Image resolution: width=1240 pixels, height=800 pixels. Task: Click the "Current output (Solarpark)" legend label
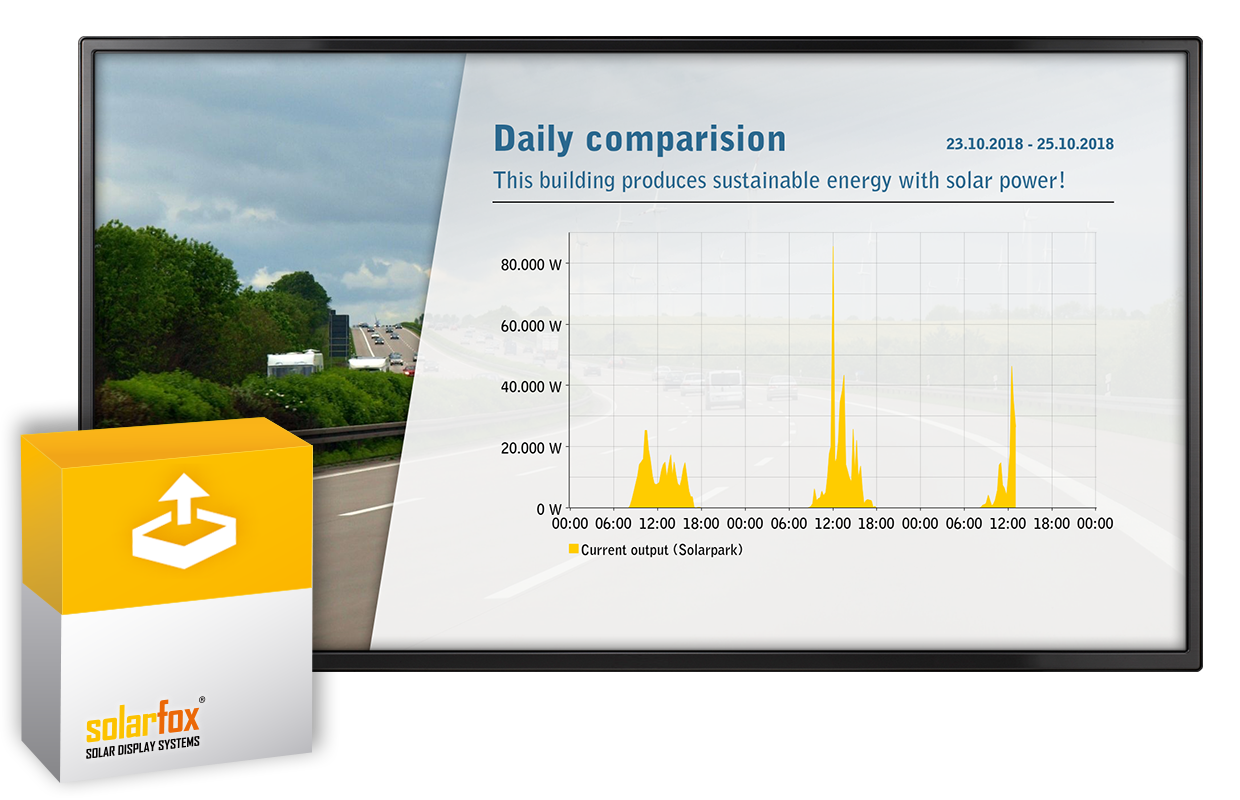click(x=661, y=550)
